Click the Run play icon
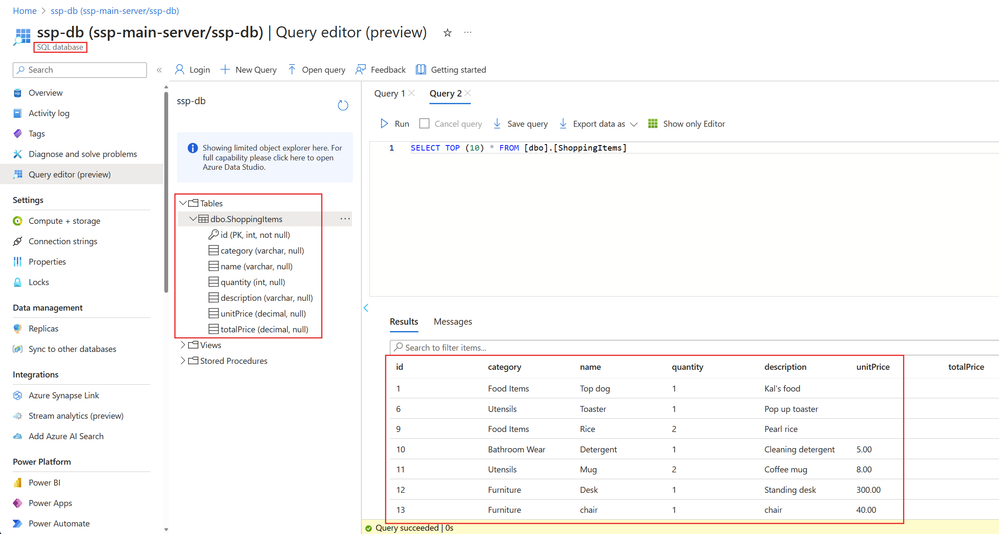Viewport: 999px width, 534px height. pyautogui.click(x=384, y=124)
